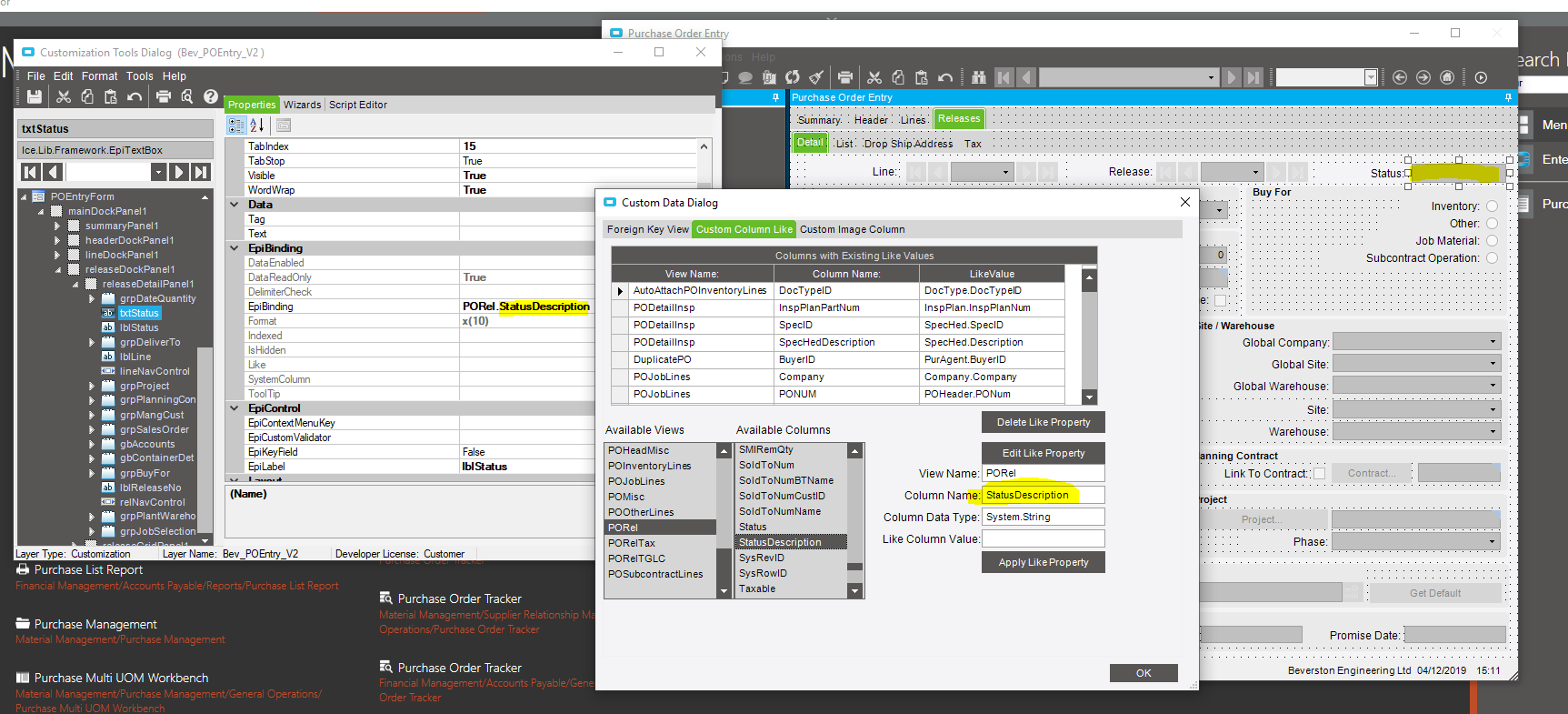
Task: Click the Print icon in Customization Tools toolbar
Action: [164, 96]
